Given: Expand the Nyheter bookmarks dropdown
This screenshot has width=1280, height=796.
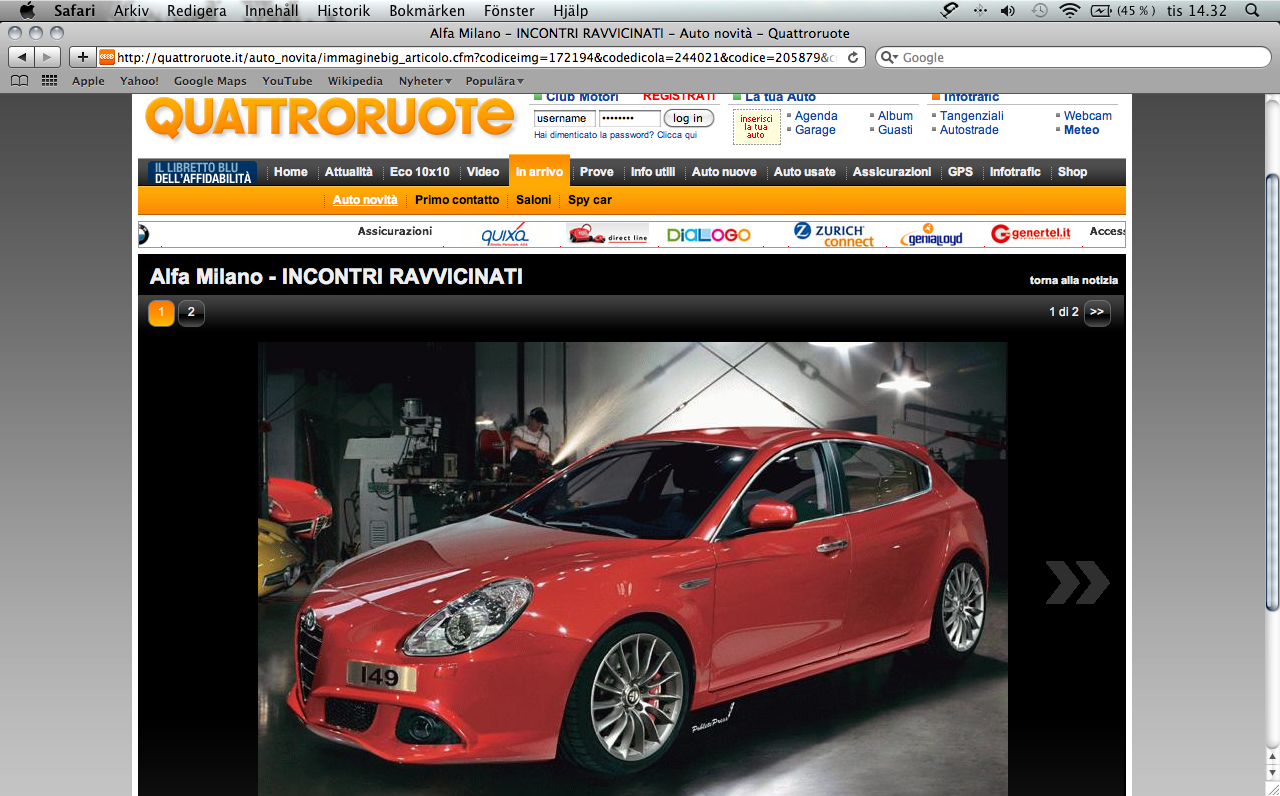Looking at the screenshot, I should coord(425,81).
